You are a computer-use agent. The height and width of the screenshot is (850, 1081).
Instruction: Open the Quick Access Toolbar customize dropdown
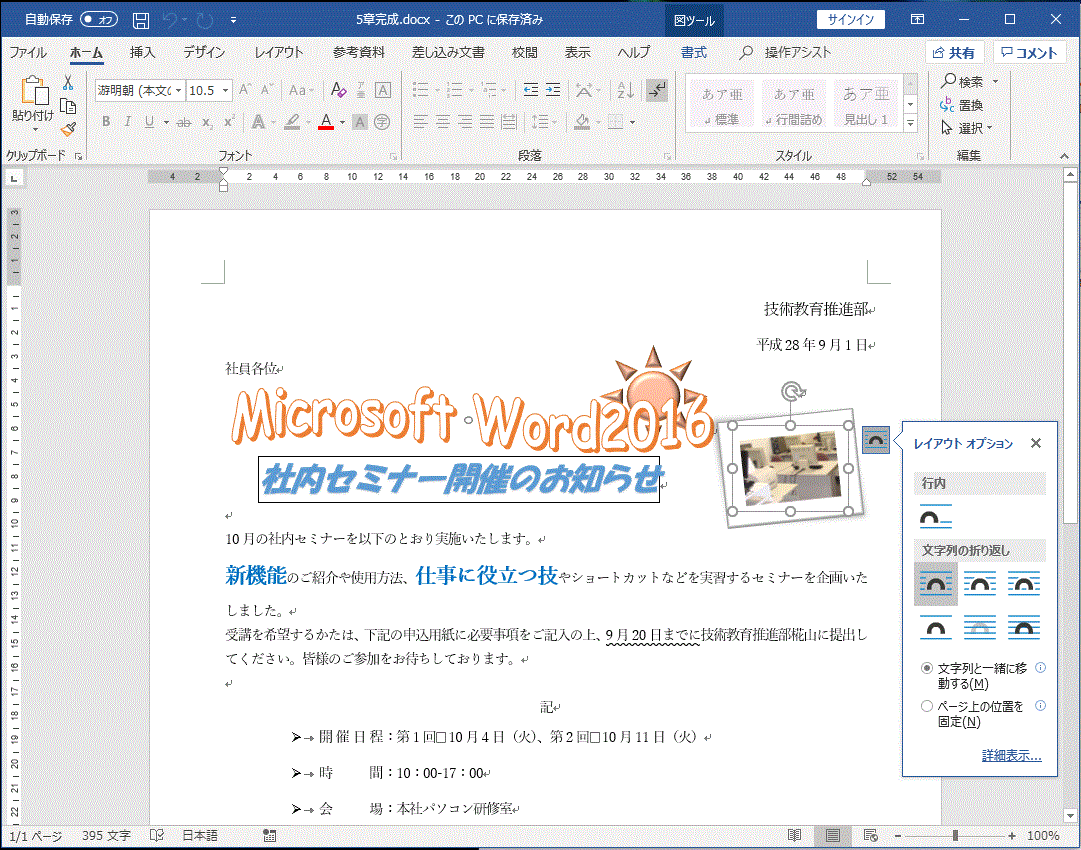pyautogui.click(x=234, y=20)
